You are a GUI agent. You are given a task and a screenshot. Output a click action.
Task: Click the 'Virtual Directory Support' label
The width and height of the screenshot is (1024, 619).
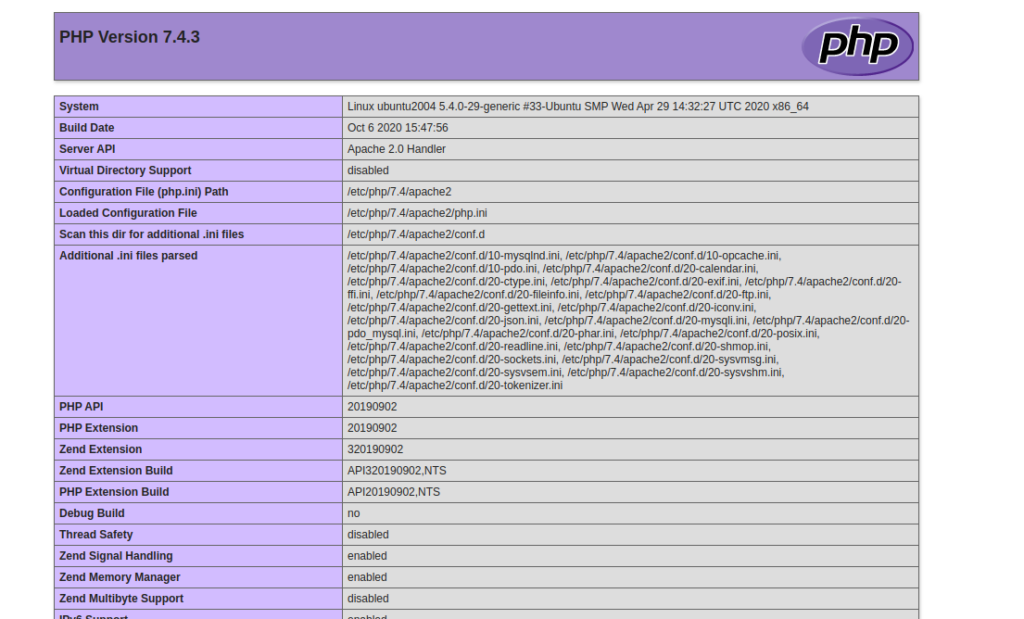pyautogui.click(x=125, y=170)
